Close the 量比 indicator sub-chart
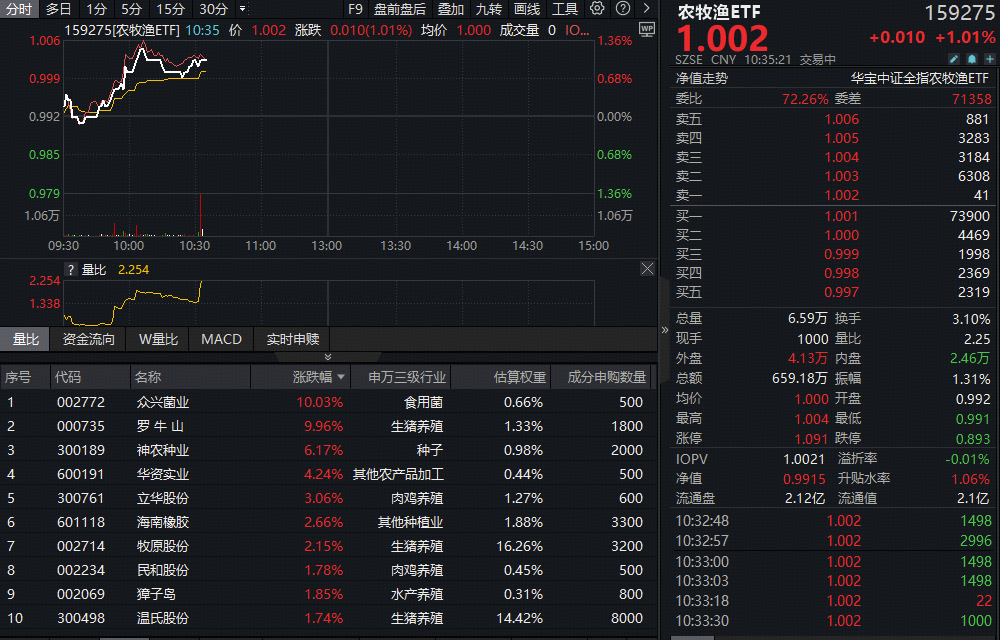Screen dimensions: 1000x640 pos(647,269)
